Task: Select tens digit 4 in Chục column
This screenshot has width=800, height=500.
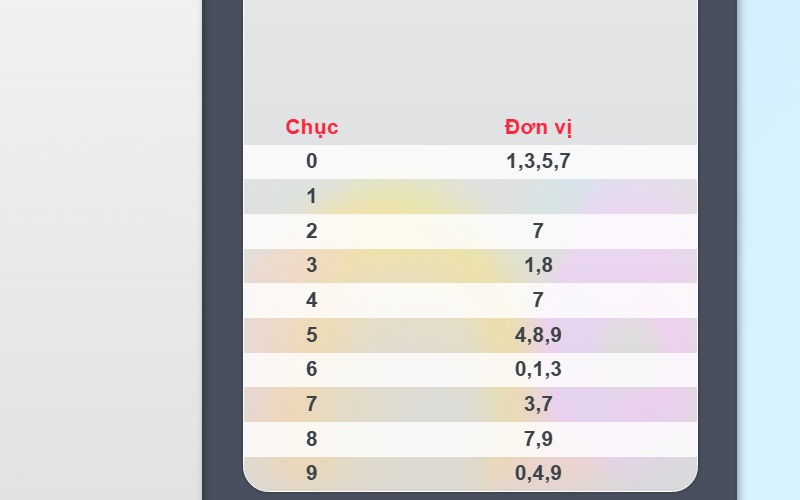Action: click(x=312, y=300)
